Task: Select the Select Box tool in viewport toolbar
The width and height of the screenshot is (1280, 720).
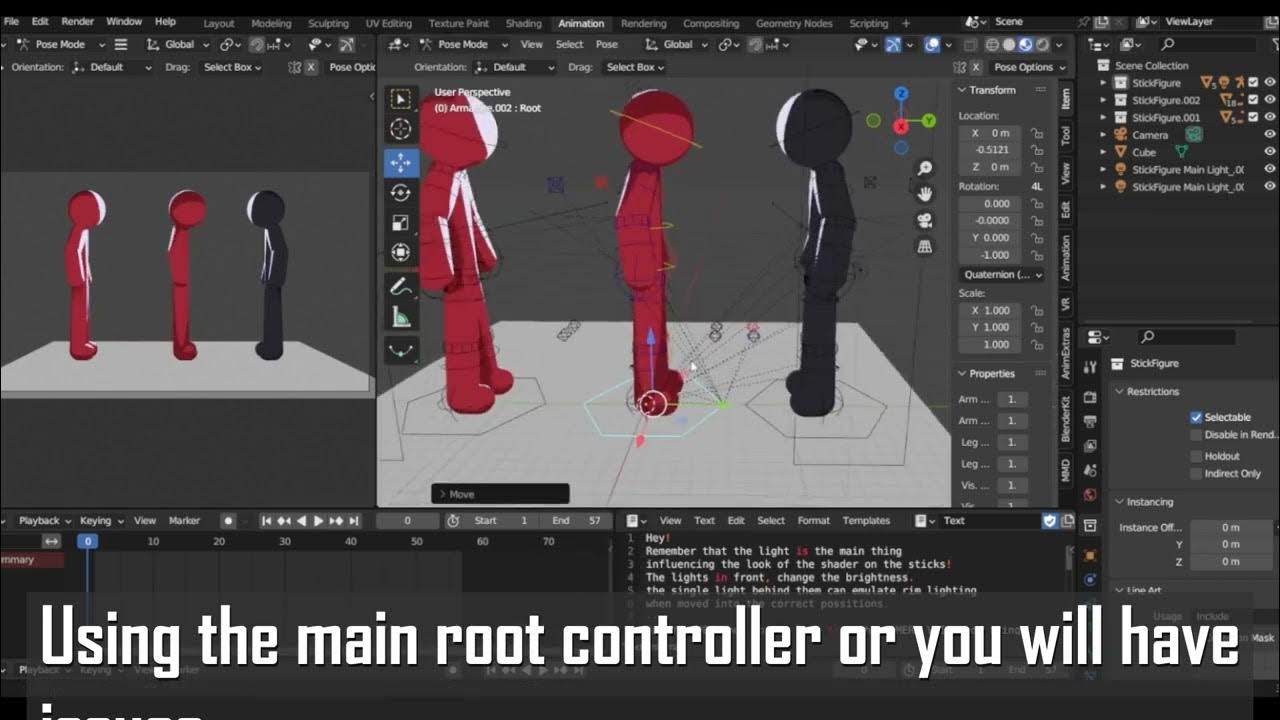Action: [401, 98]
